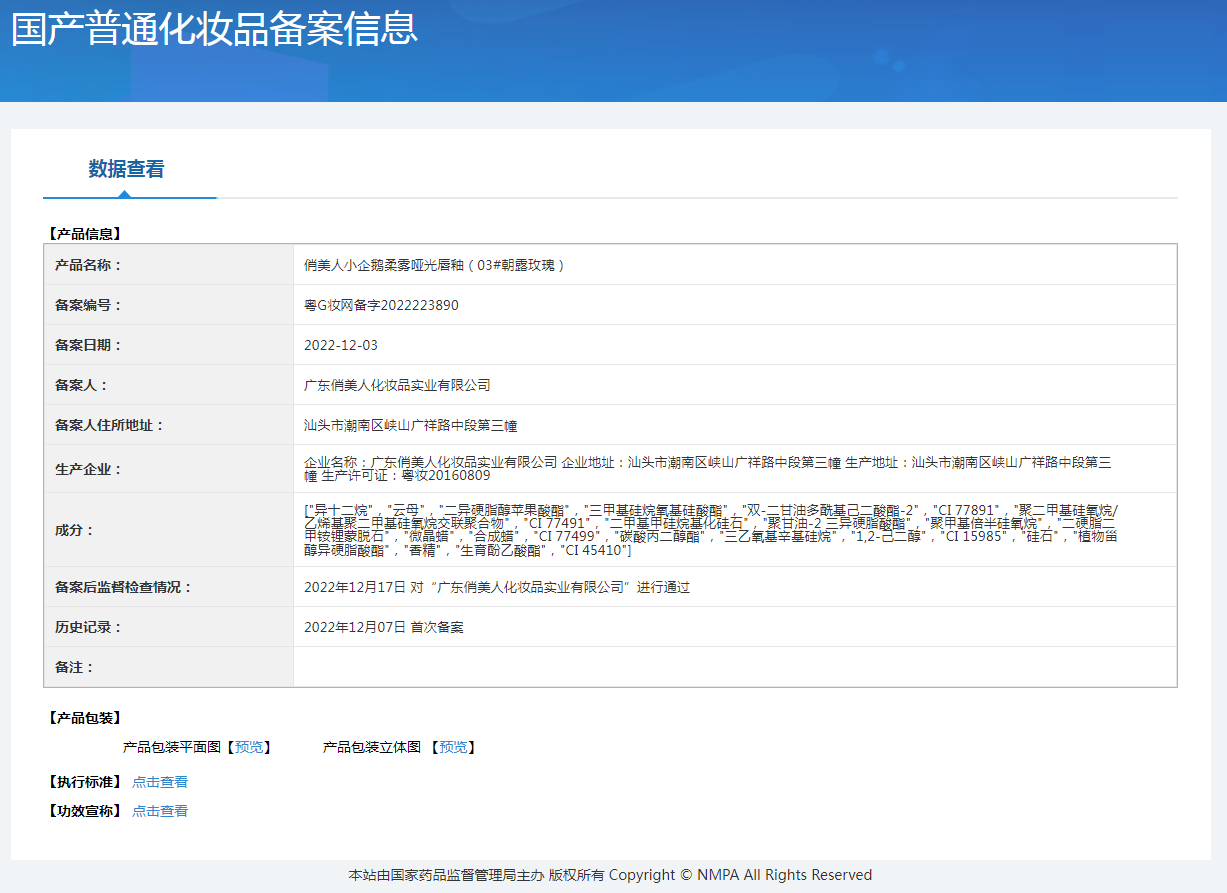This screenshot has width=1227, height=893.
Task: Click the NMPA copyright footer text
Action: click(610, 875)
